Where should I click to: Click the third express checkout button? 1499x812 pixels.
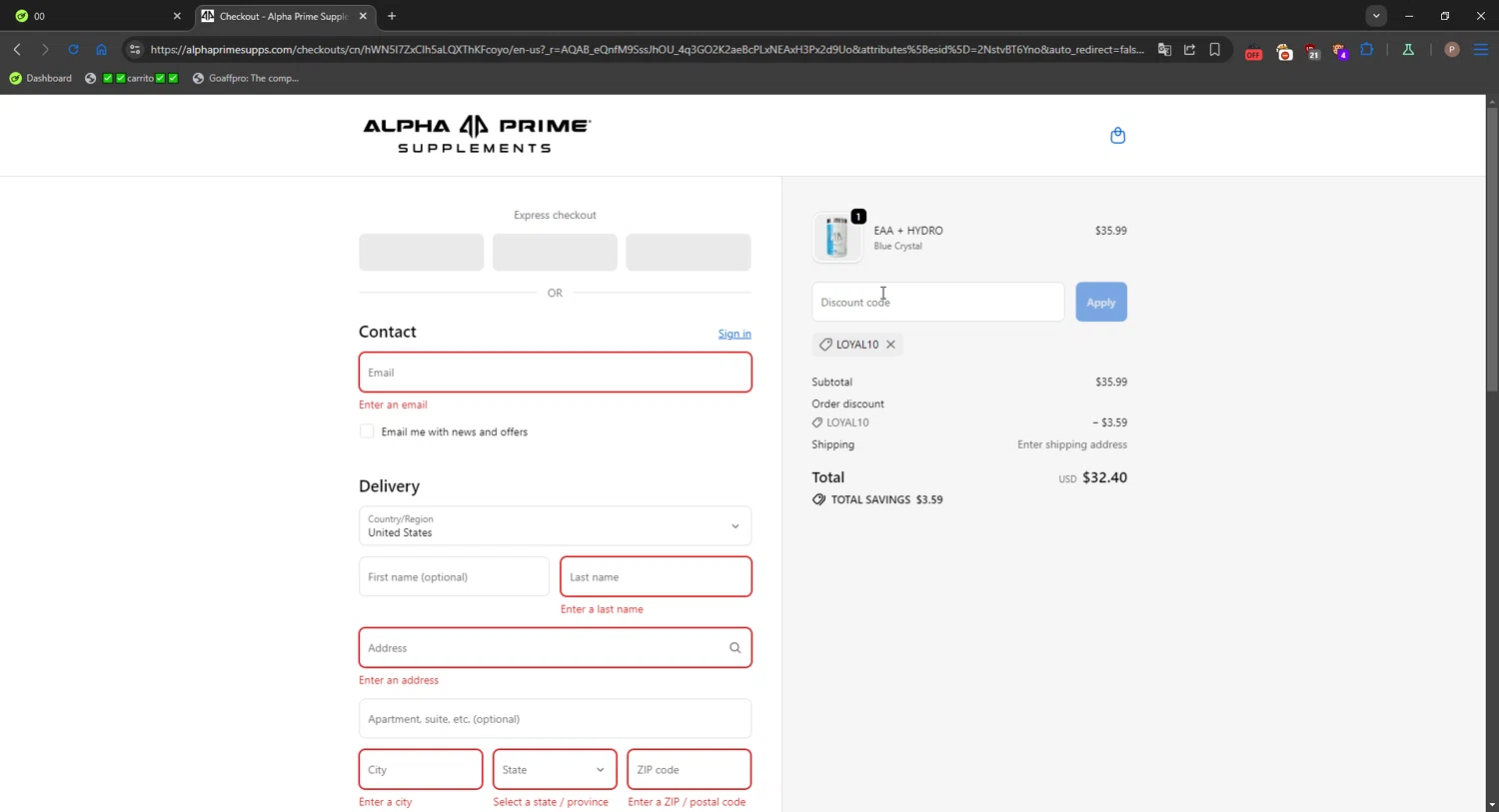coord(689,253)
